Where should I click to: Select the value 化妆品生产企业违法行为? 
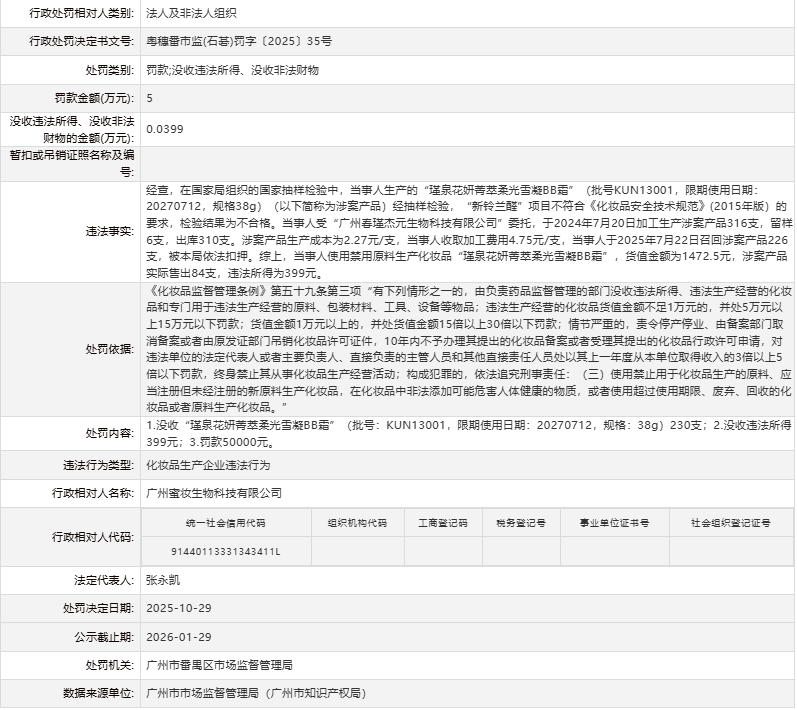pos(208,466)
